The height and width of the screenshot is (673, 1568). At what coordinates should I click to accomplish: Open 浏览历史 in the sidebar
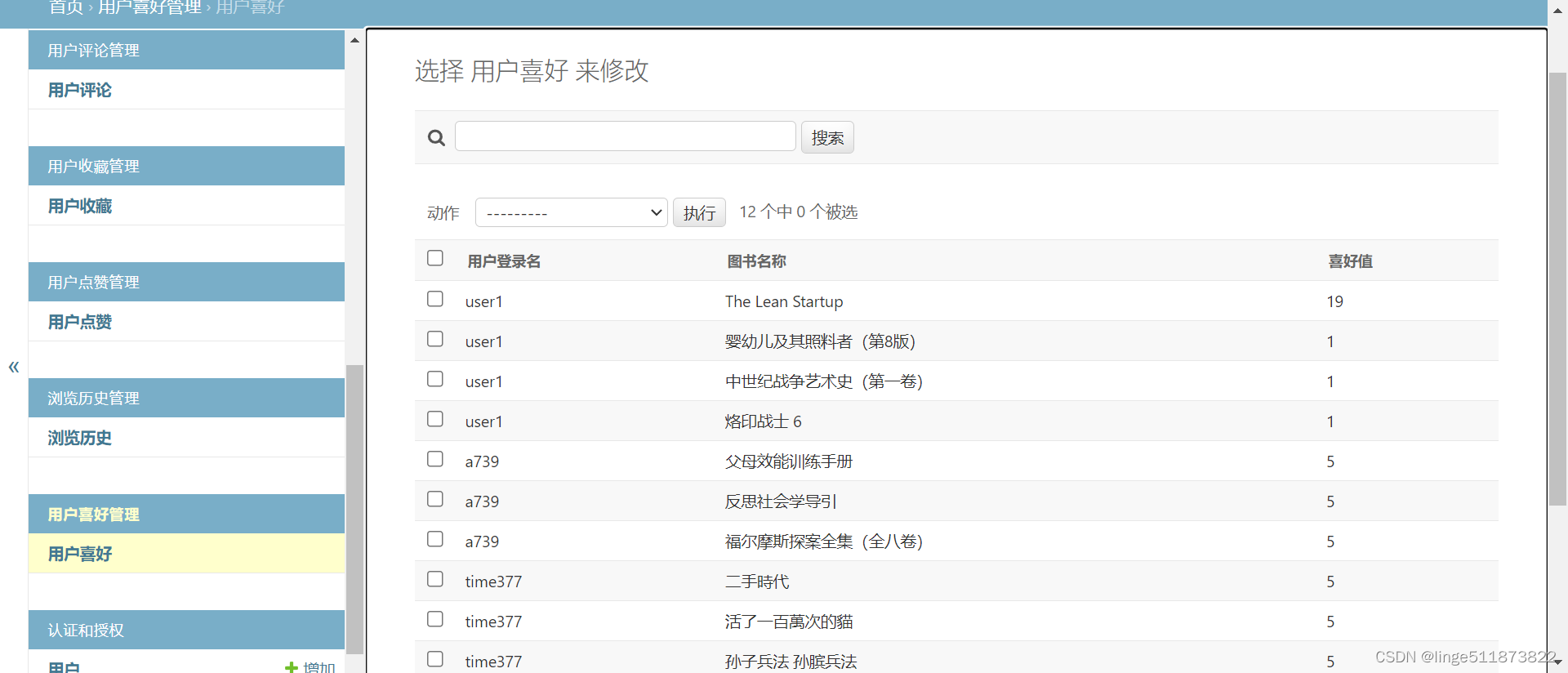click(x=80, y=438)
